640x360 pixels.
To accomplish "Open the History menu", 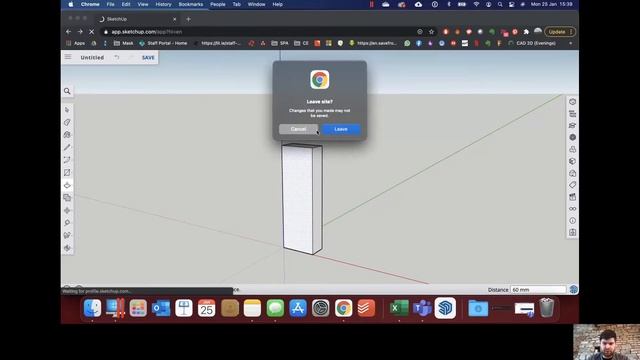I will (163, 4).
